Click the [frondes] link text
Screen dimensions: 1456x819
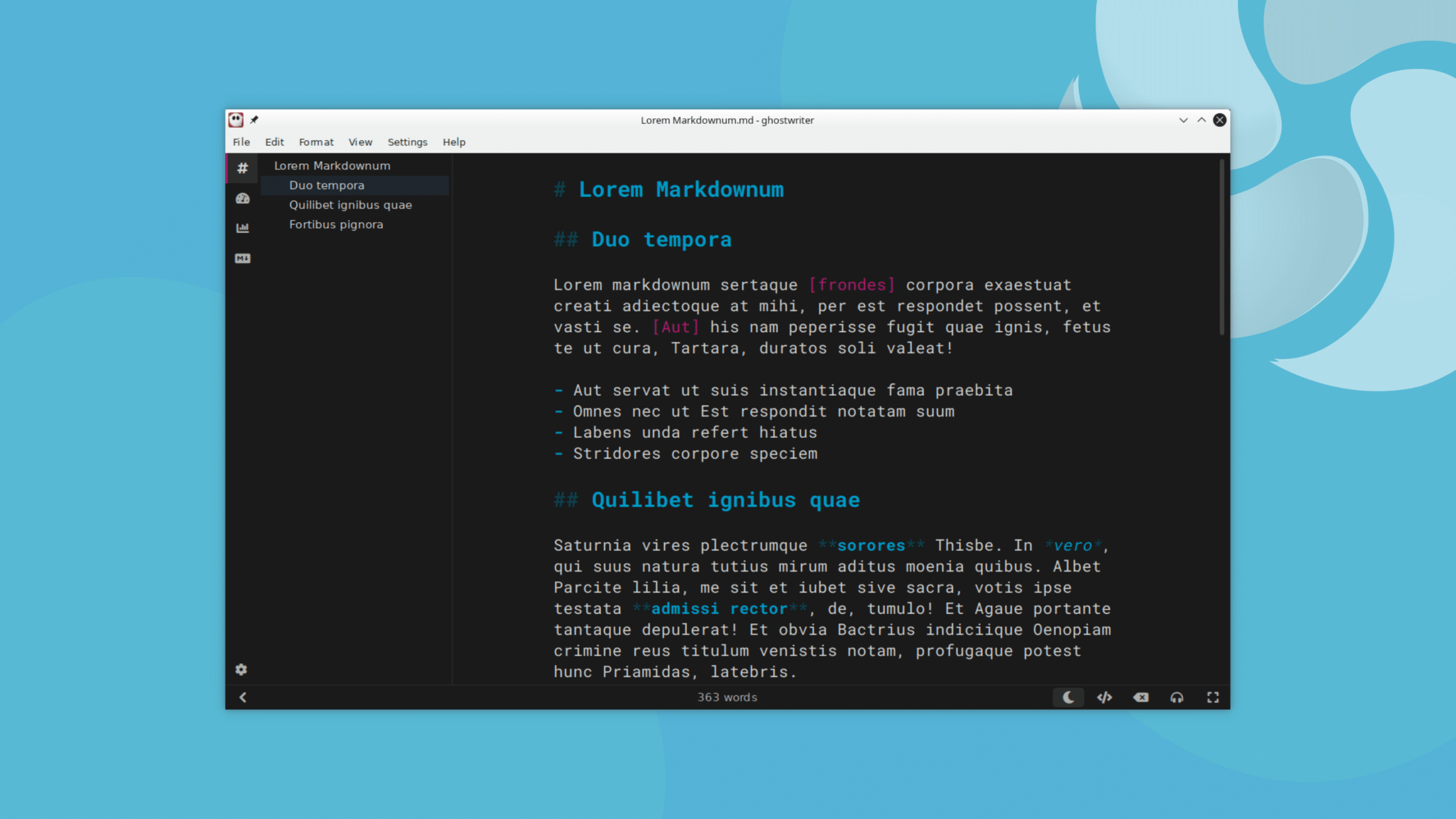point(852,285)
